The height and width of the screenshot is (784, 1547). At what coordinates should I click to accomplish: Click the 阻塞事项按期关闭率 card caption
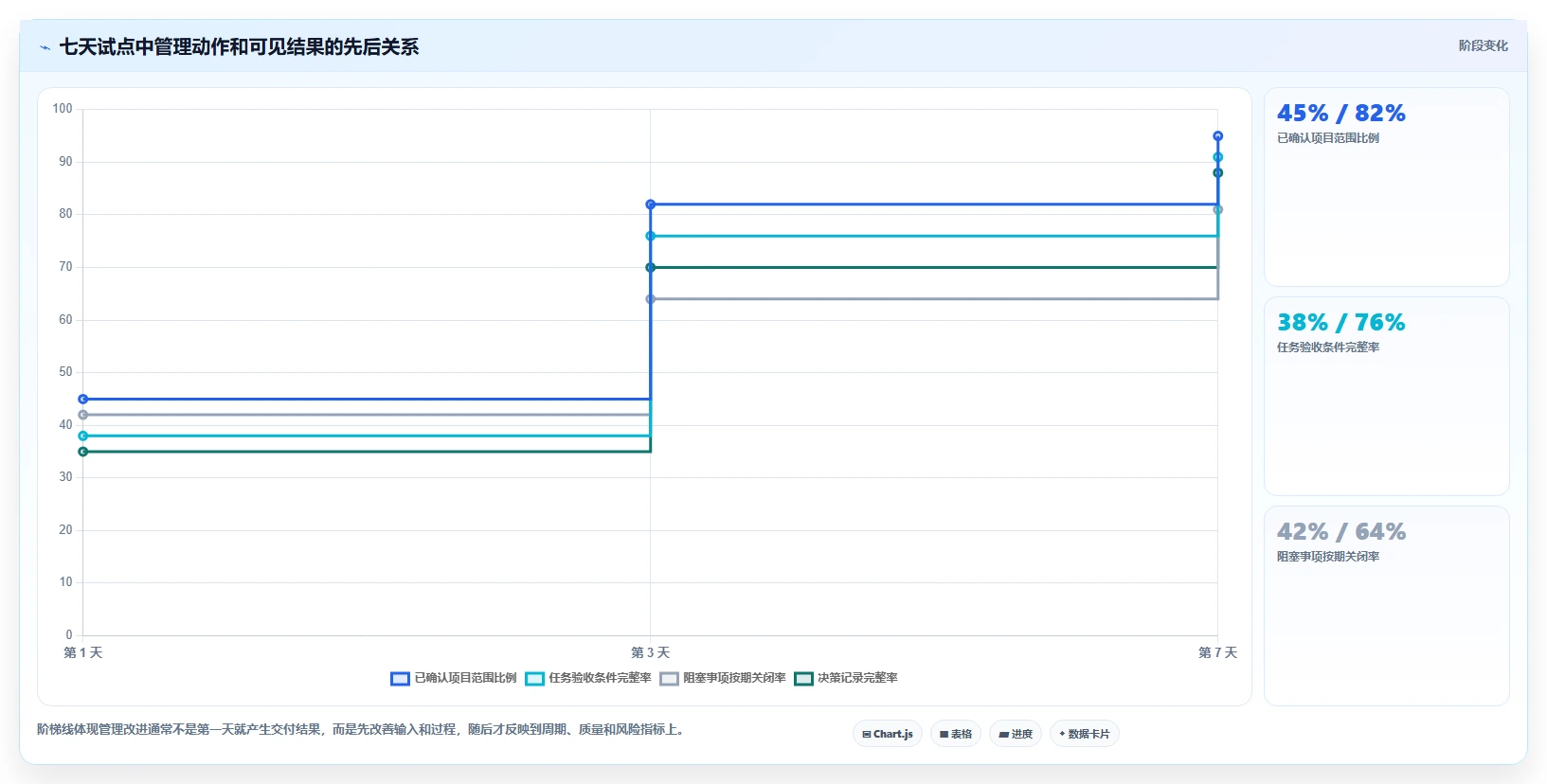[1327, 557]
